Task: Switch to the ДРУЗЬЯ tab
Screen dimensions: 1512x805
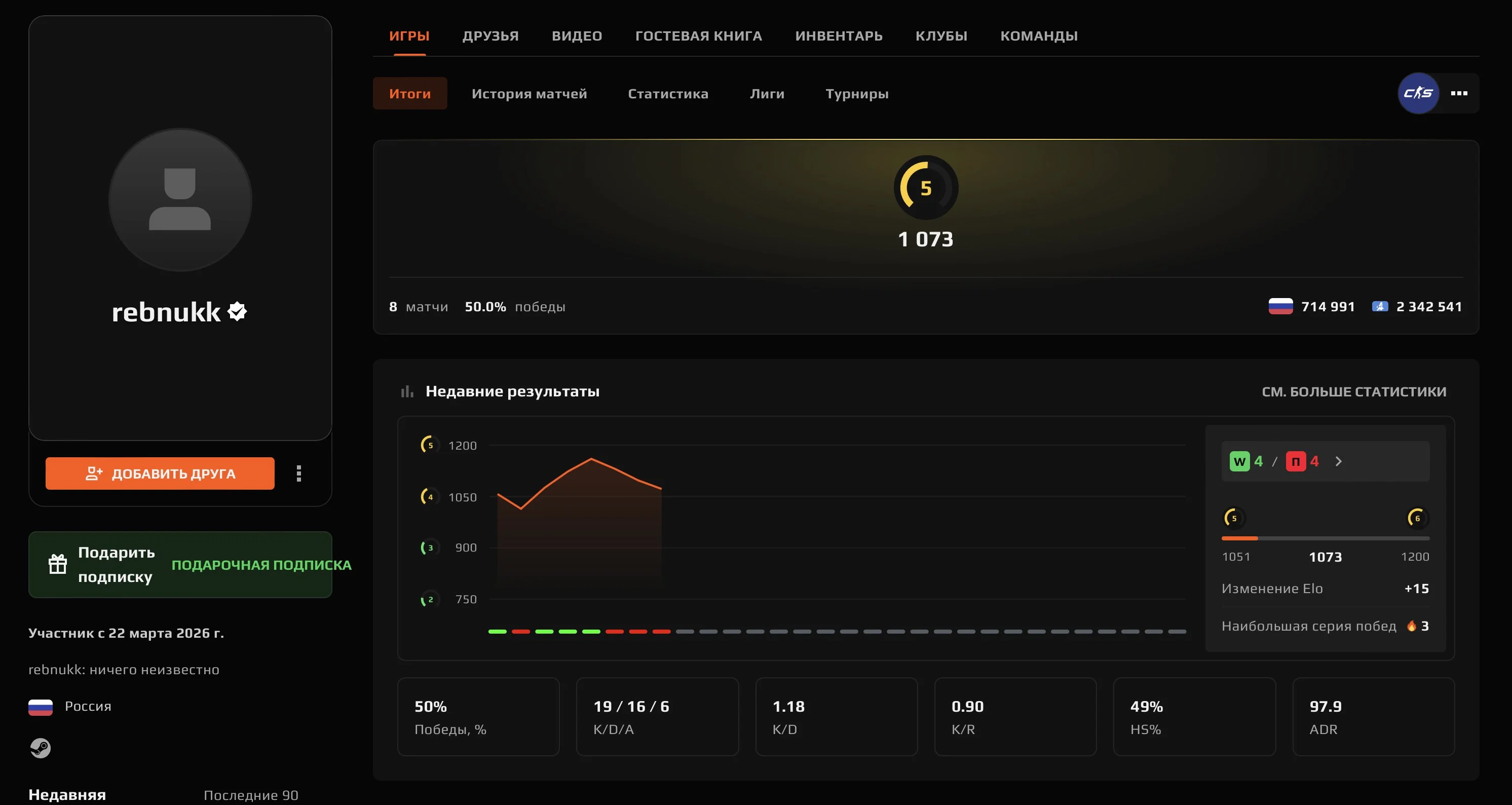Action: pos(490,36)
